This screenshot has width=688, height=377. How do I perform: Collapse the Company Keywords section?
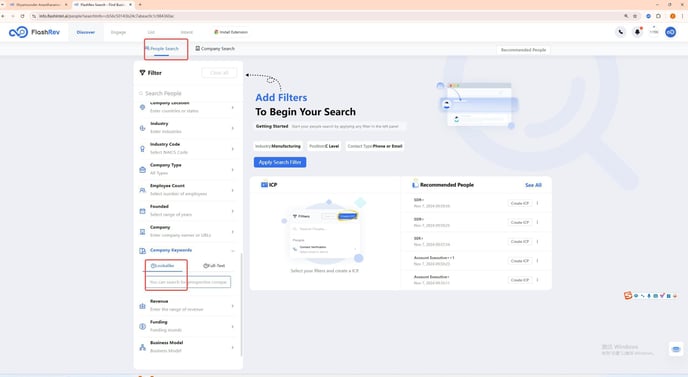click(233, 251)
